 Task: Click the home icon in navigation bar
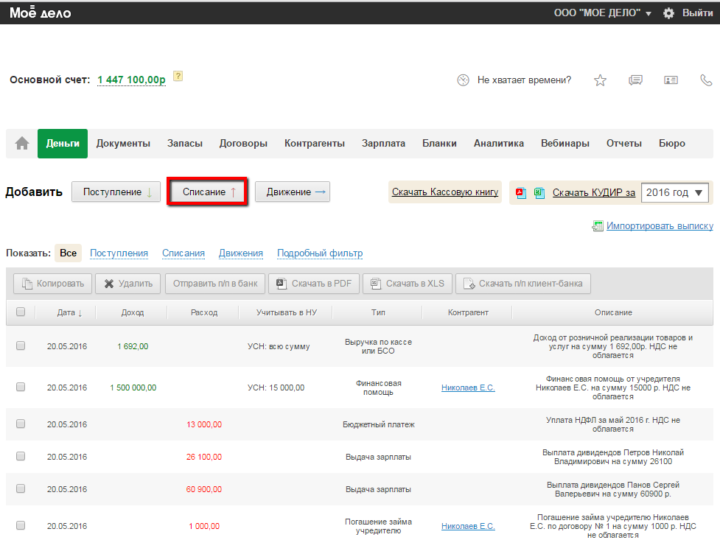(22, 144)
